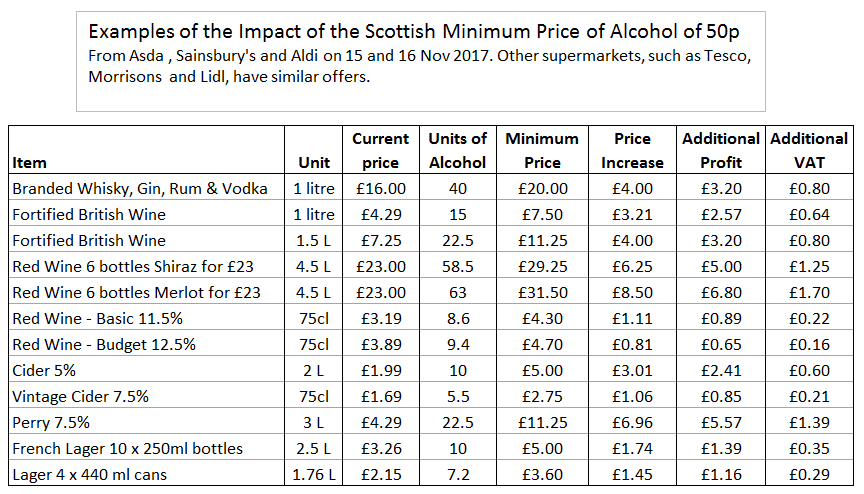Select the Item column header
Image resolution: width=864 pixels, height=494 pixels.
30,162
